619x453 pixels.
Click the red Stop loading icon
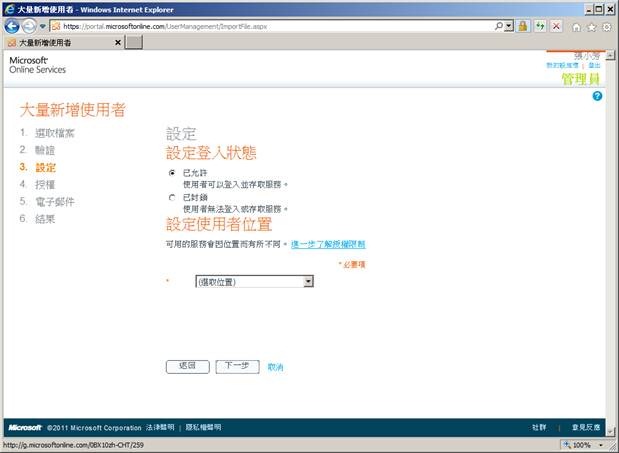(x=556, y=26)
